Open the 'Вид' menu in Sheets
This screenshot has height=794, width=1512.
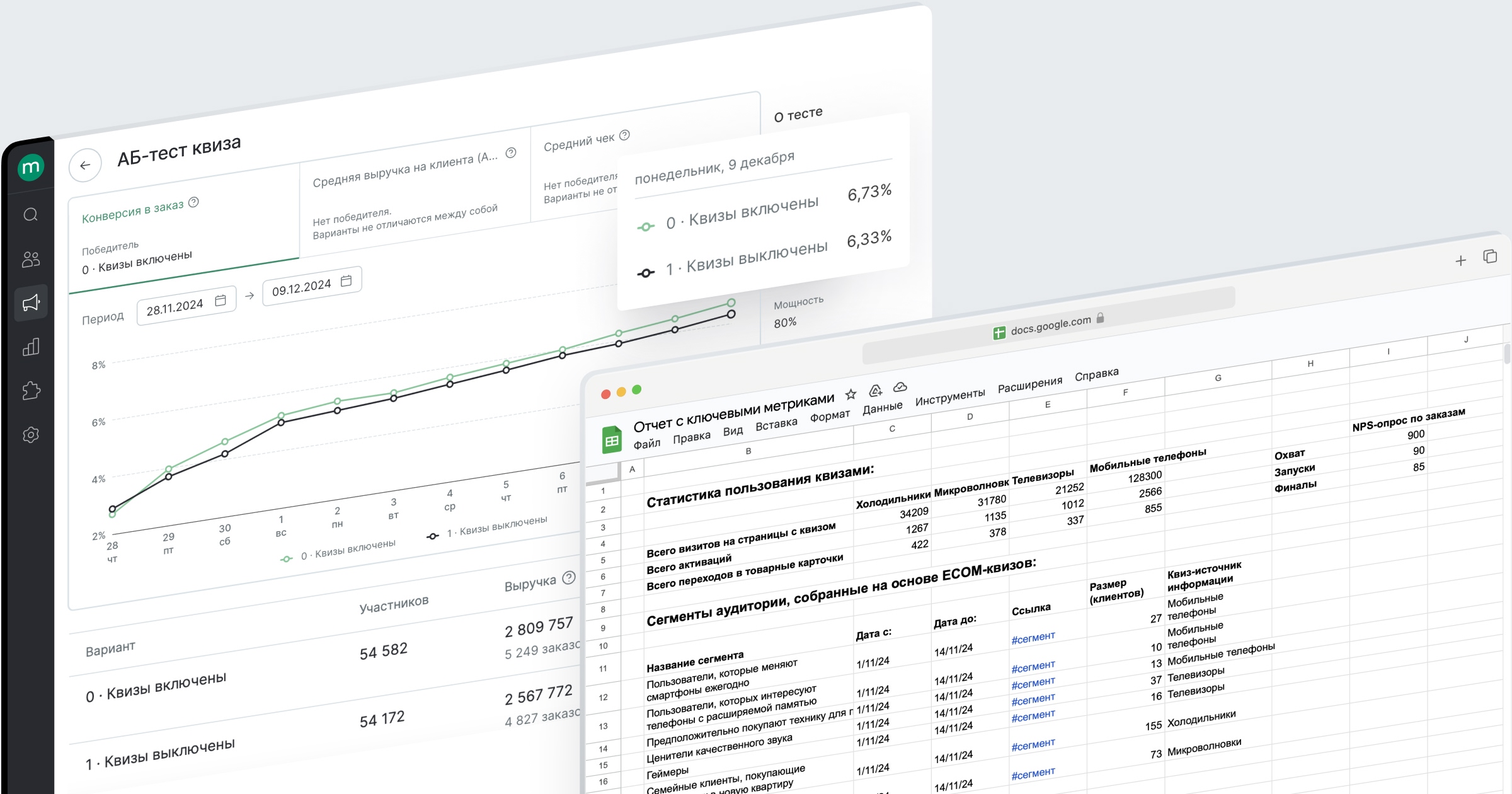click(x=733, y=430)
